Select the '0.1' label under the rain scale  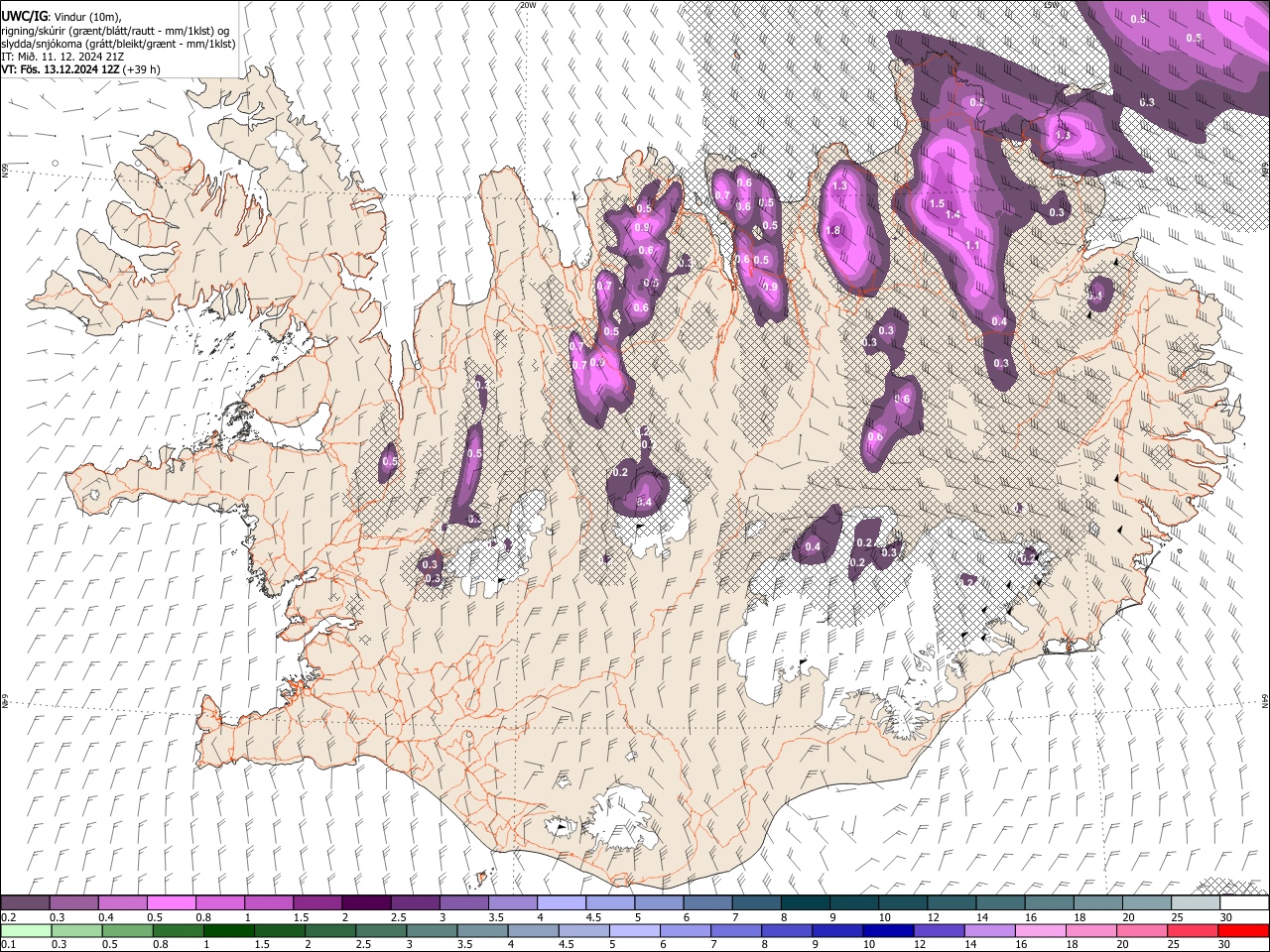click(7, 944)
